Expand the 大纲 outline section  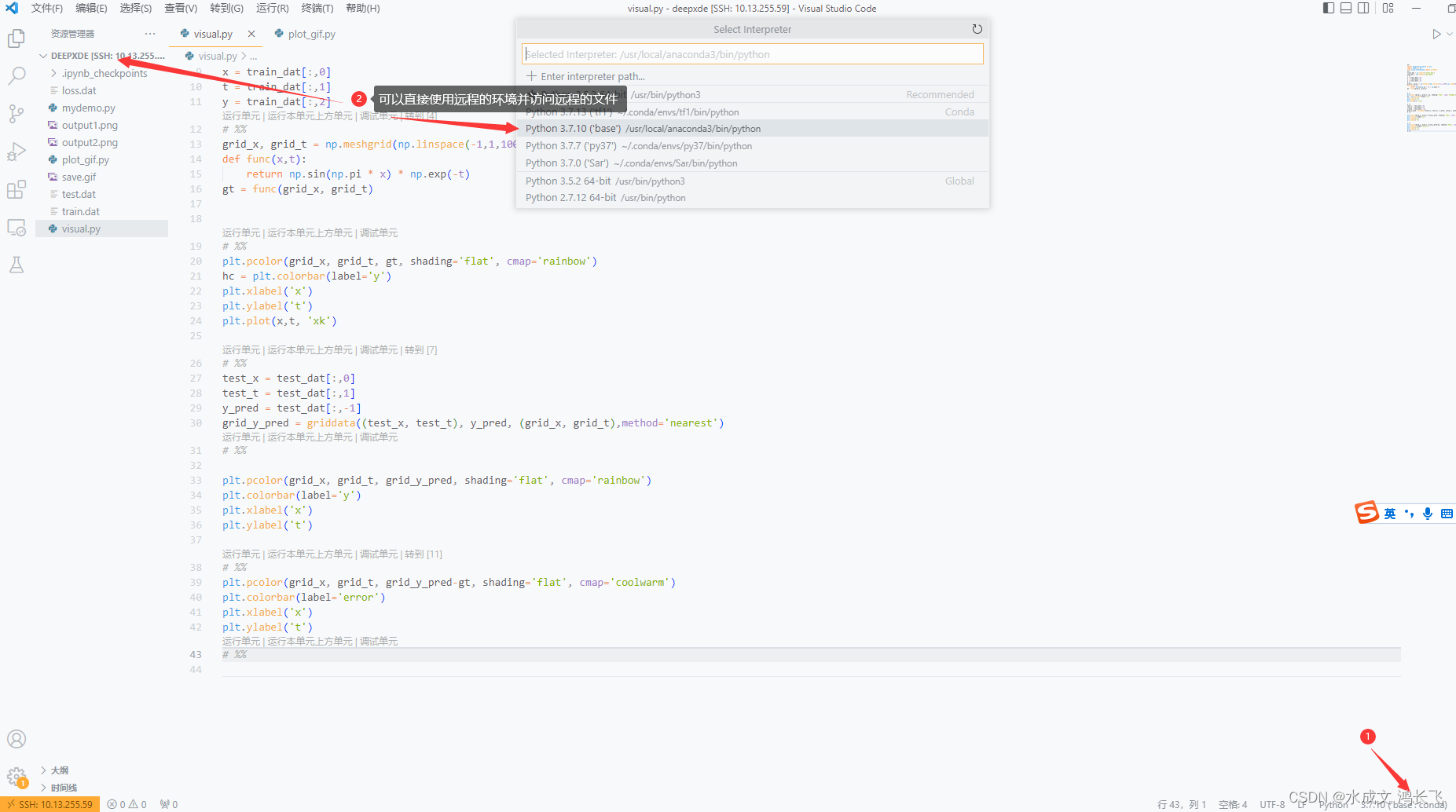pyautogui.click(x=60, y=770)
